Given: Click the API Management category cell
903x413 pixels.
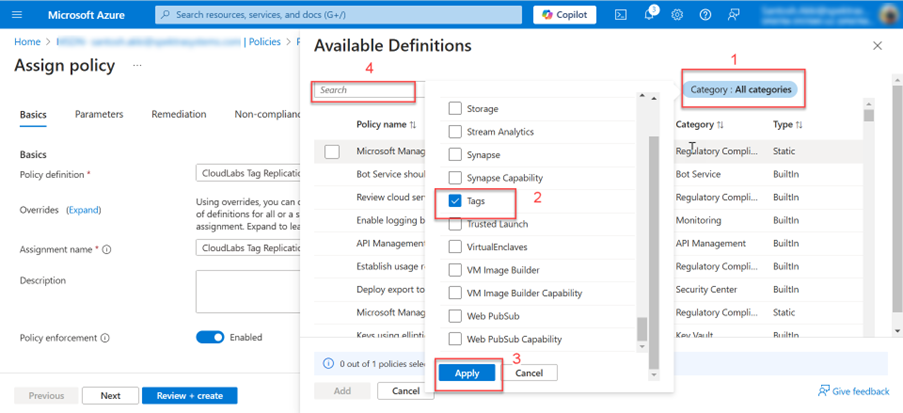Looking at the screenshot, I should 711,244.
